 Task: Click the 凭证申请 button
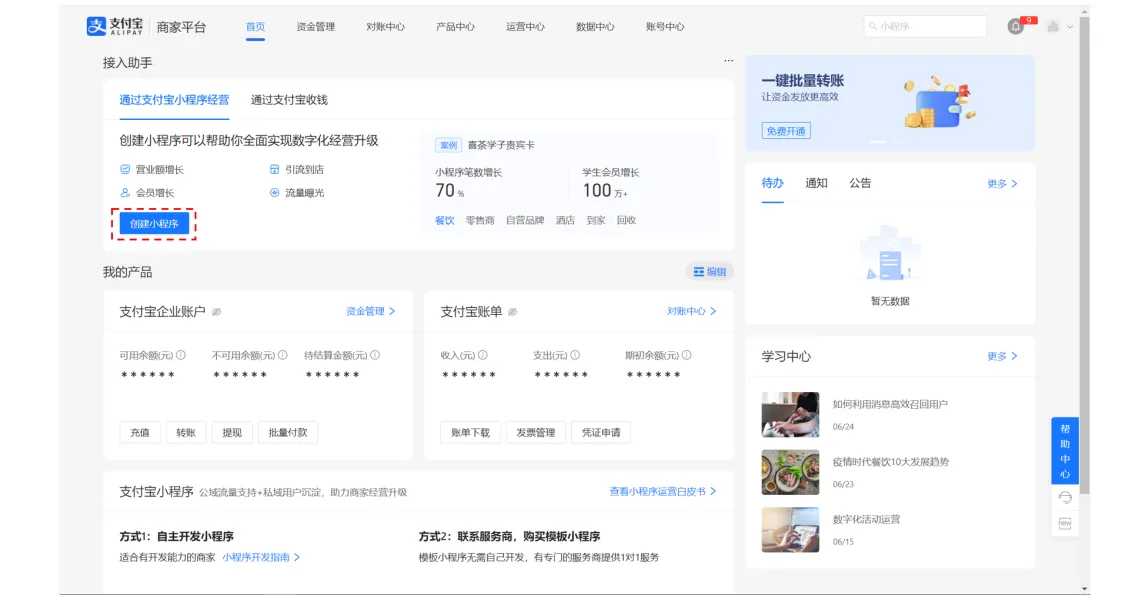pyautogui.click(x=601, y=433)
